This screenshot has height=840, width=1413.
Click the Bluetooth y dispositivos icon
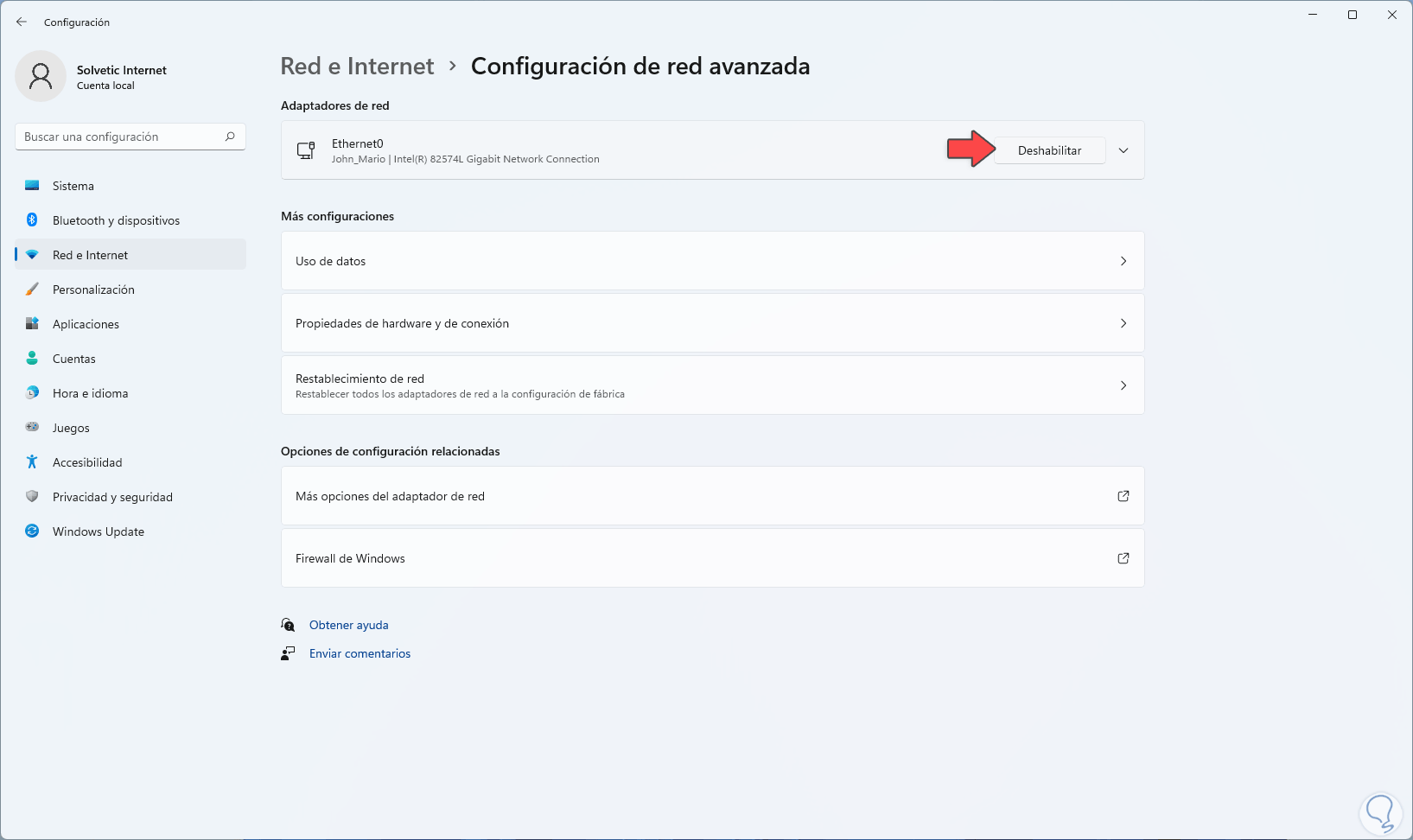pyautogui.click(x=32, y=220)
